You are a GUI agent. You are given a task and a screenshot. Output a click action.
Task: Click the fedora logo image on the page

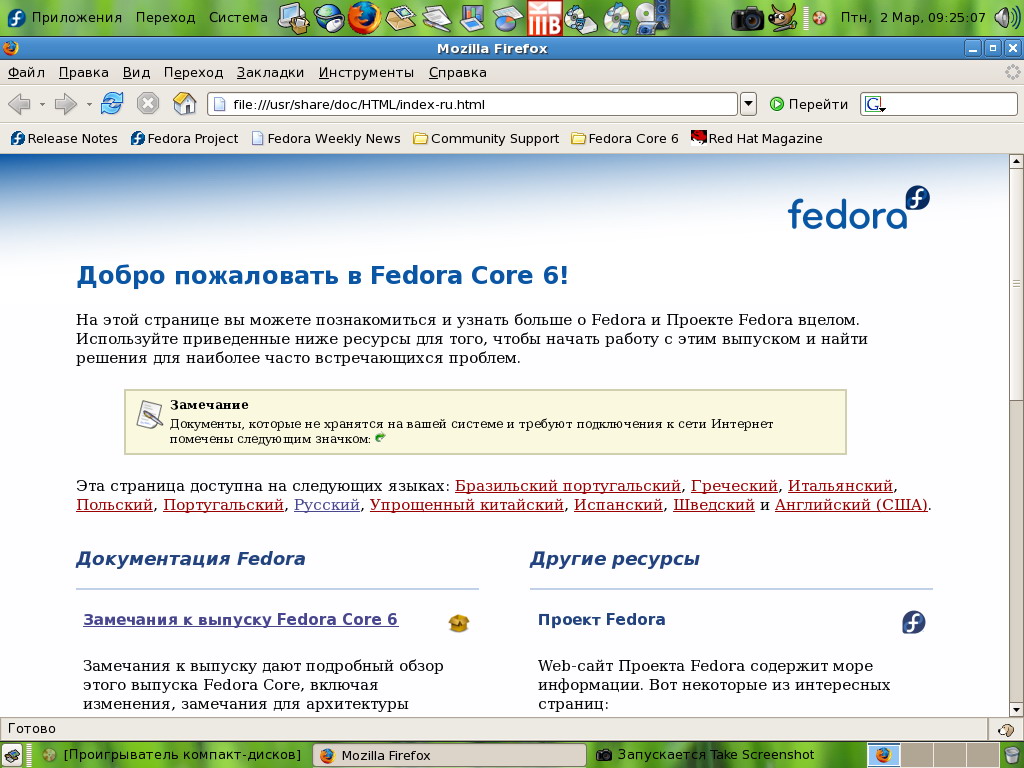click(859, 208)
